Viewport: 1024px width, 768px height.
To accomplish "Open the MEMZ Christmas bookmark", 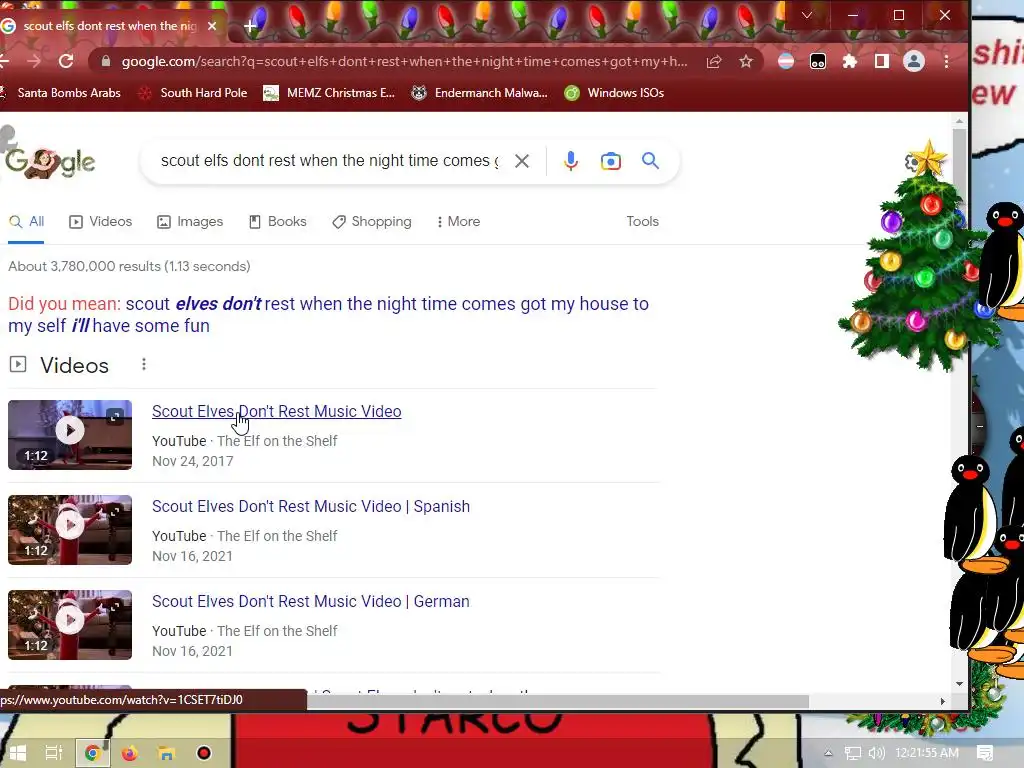I will click(x=329, y=93).
